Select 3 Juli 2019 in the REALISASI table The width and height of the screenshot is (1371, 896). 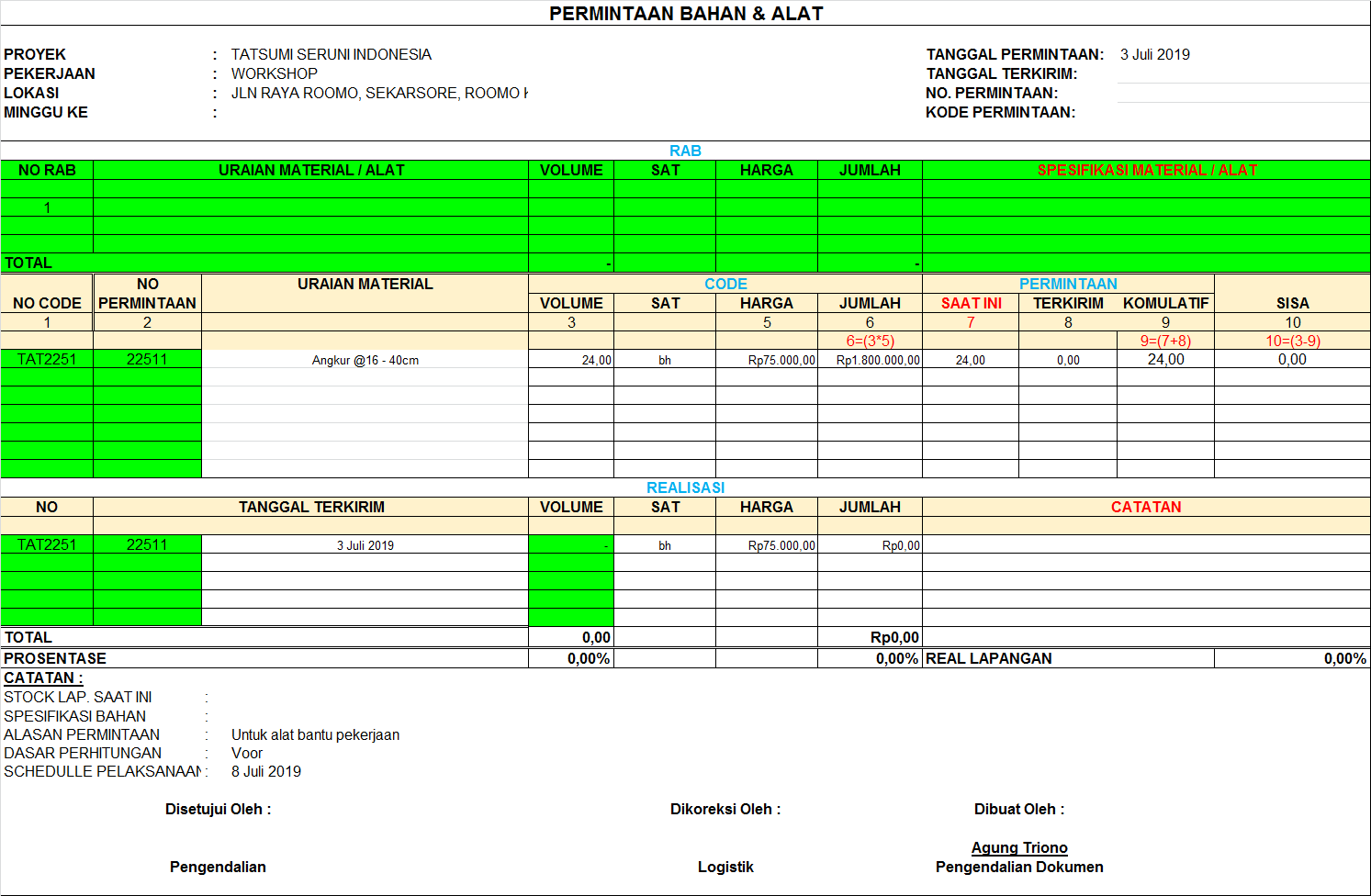point(365,545)
